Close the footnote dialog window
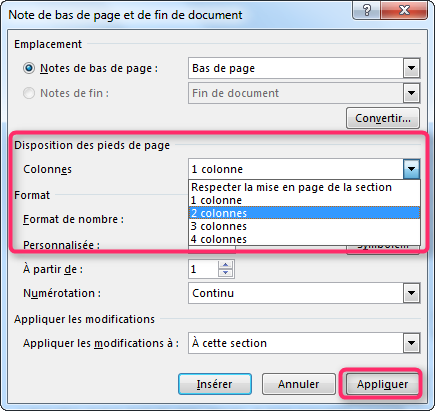The height and width of the screenshot is (411, 435). point(404,10)
